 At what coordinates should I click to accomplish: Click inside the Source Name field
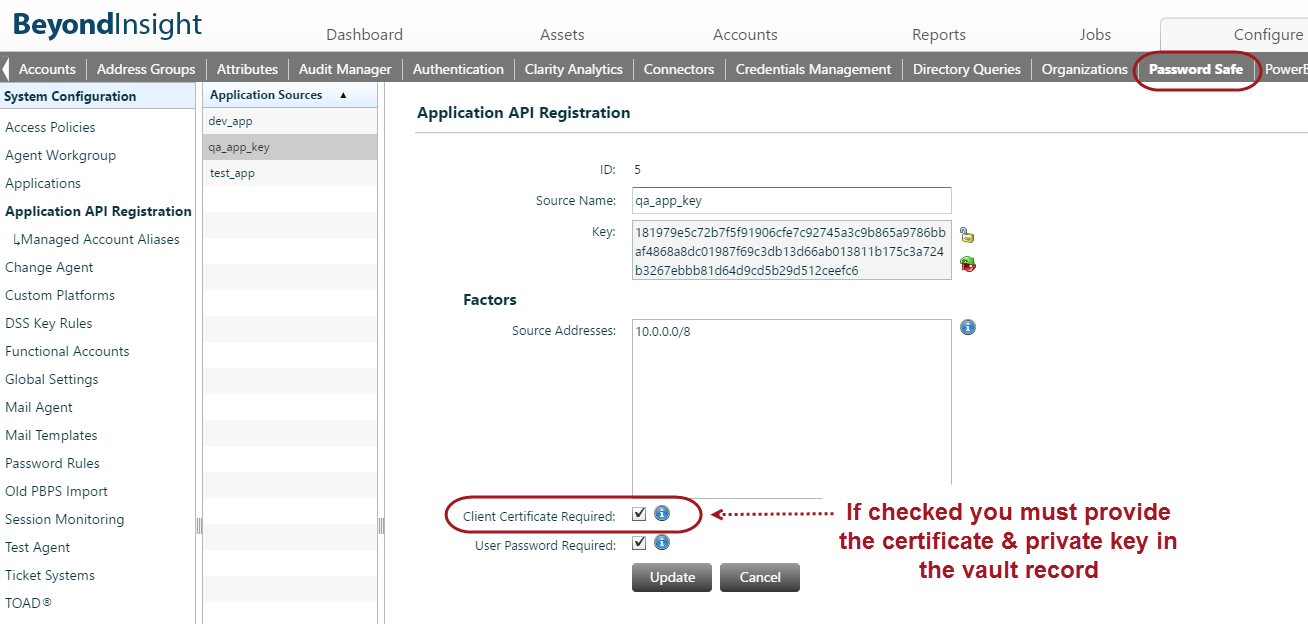tap(790, 200)
